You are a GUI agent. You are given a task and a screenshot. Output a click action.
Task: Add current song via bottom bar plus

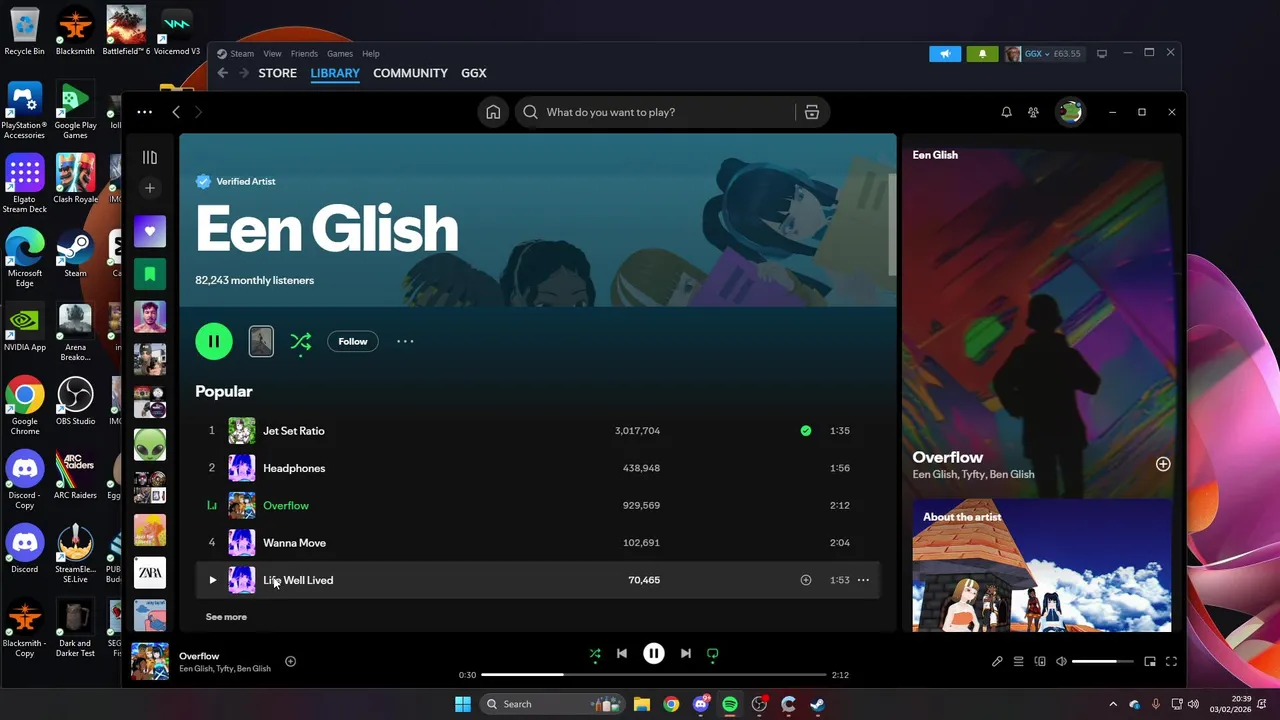coord(291,661)
